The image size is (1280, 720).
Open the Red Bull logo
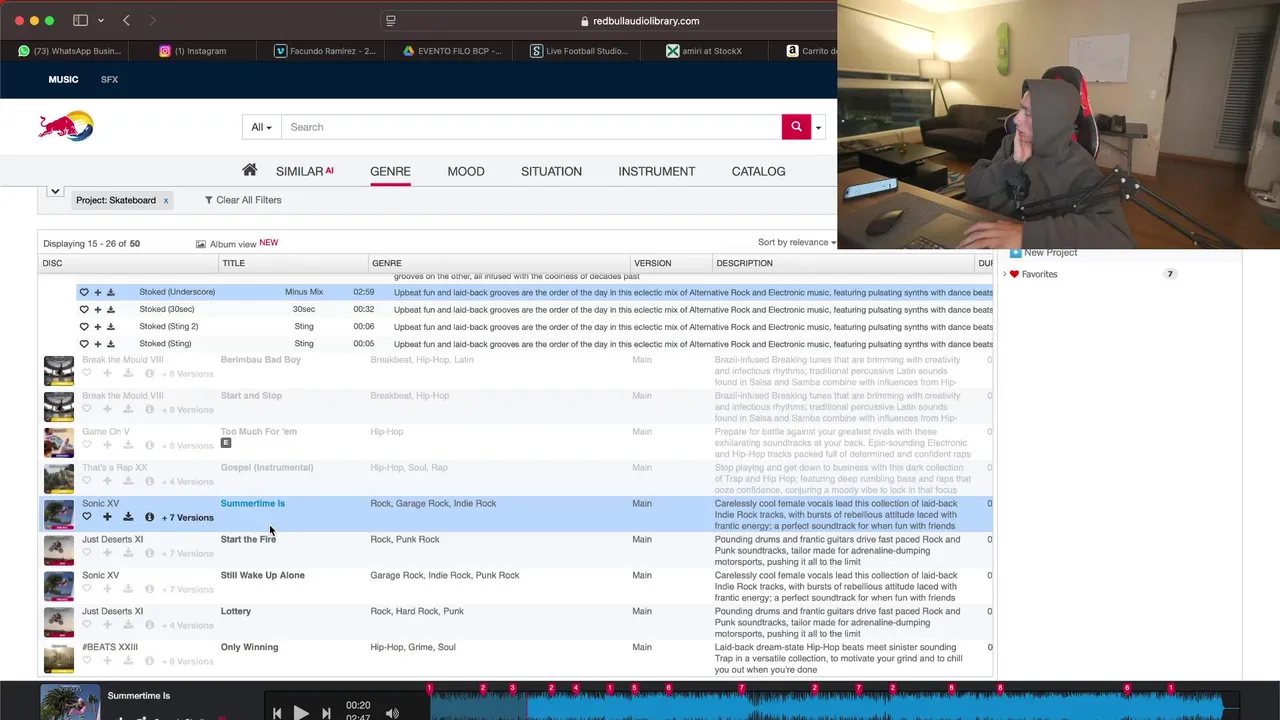(x=66, y=127)
